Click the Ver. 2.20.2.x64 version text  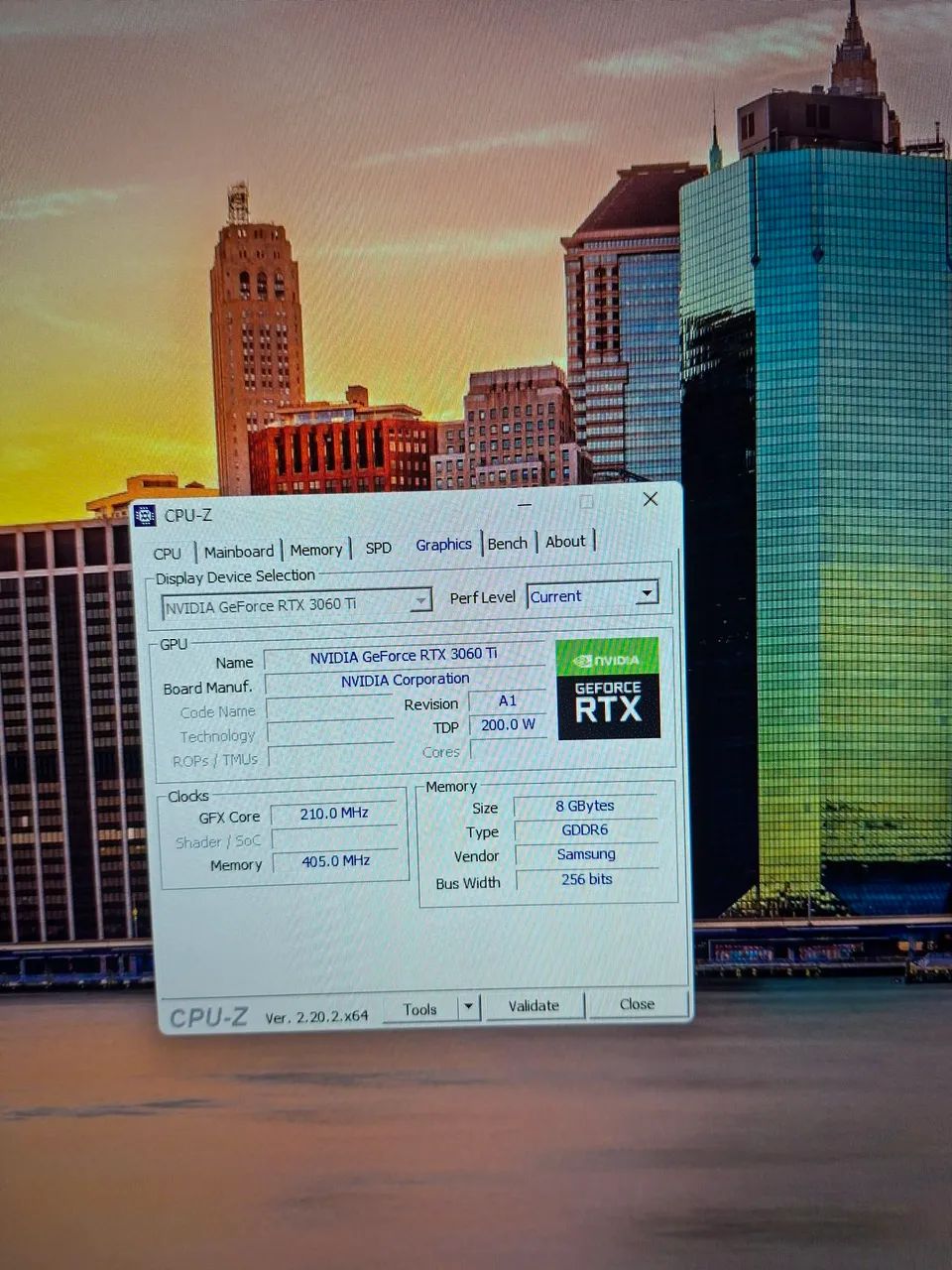[x=316, y=1017]
